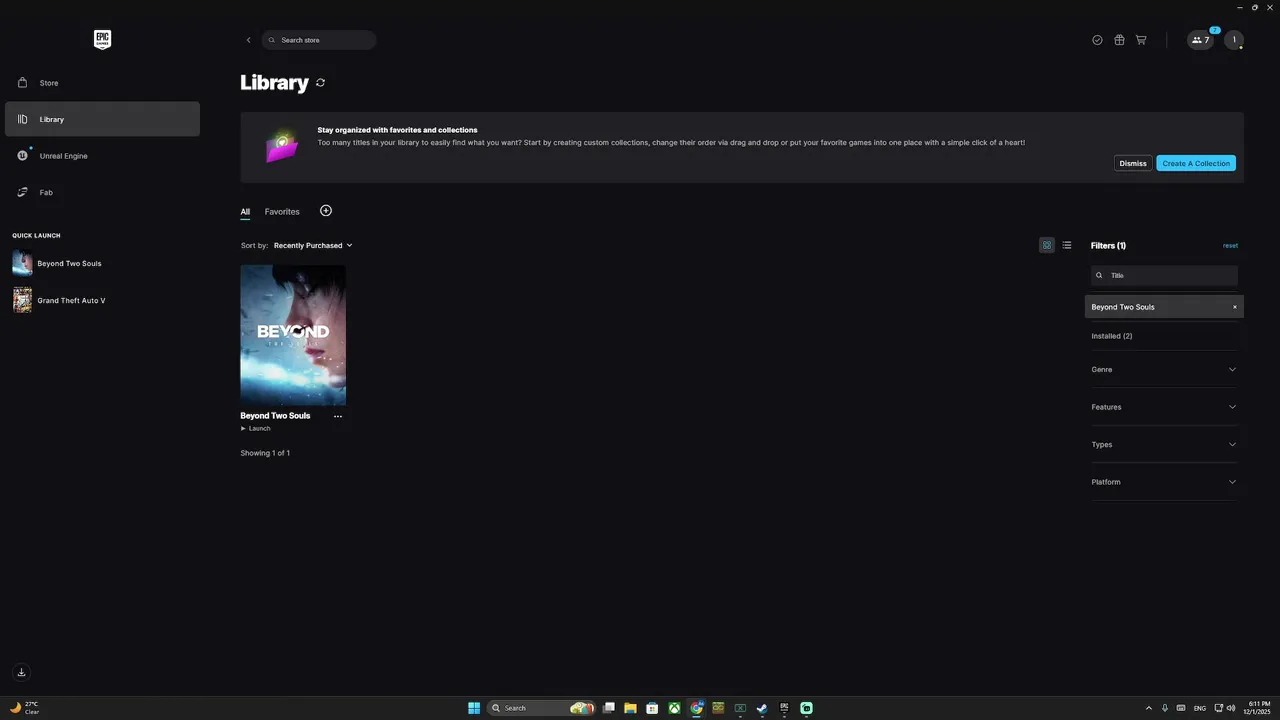The width and height of the screenshot is (1280, 720).
Task: Open Fab in the sidebar
Action: click(x=102, y=192)
